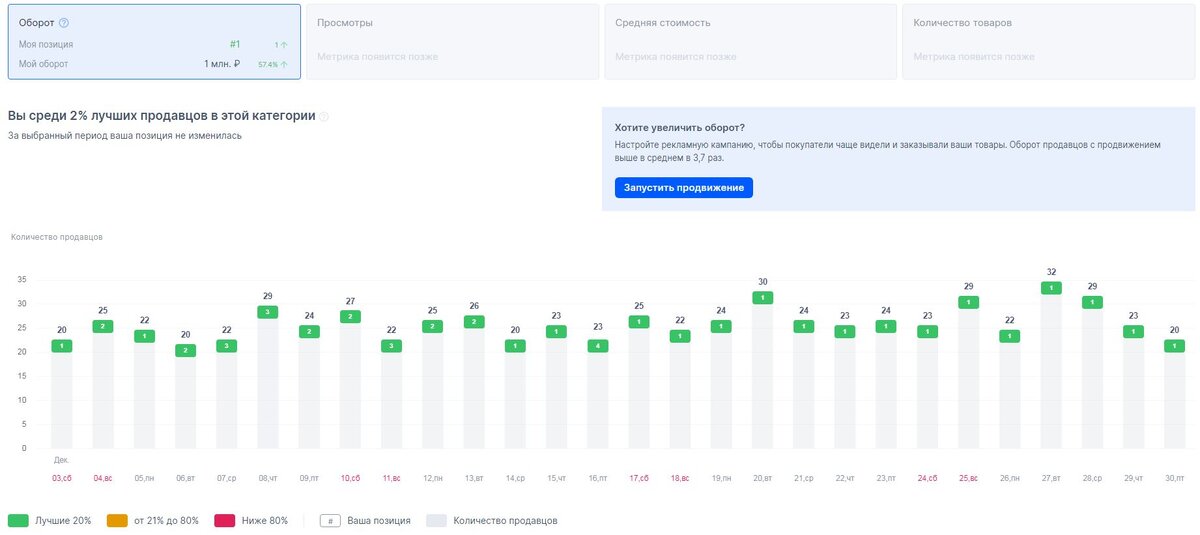Viewport: 1200px width, 535px height.
Task: Click the position badge on 08,чт bar
Action: pos(268,312)
